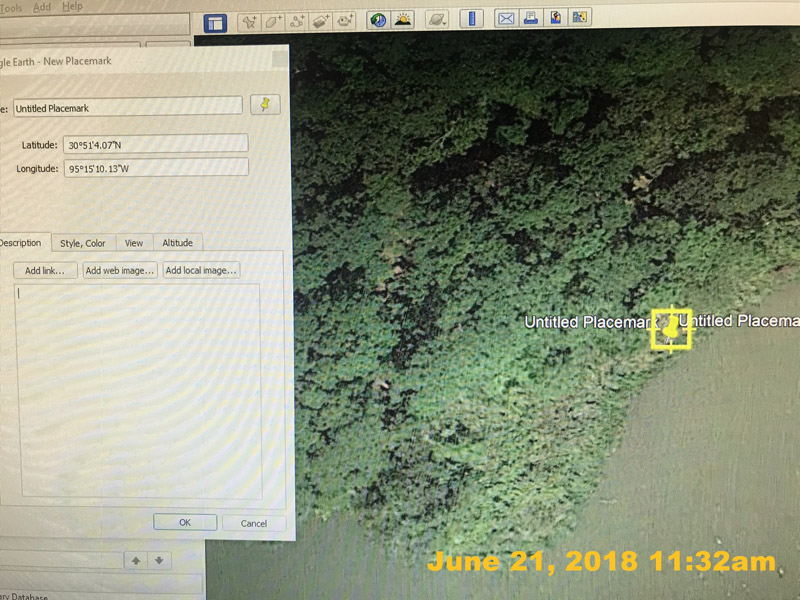Switch to the Style, Color tab

(82, 243)
